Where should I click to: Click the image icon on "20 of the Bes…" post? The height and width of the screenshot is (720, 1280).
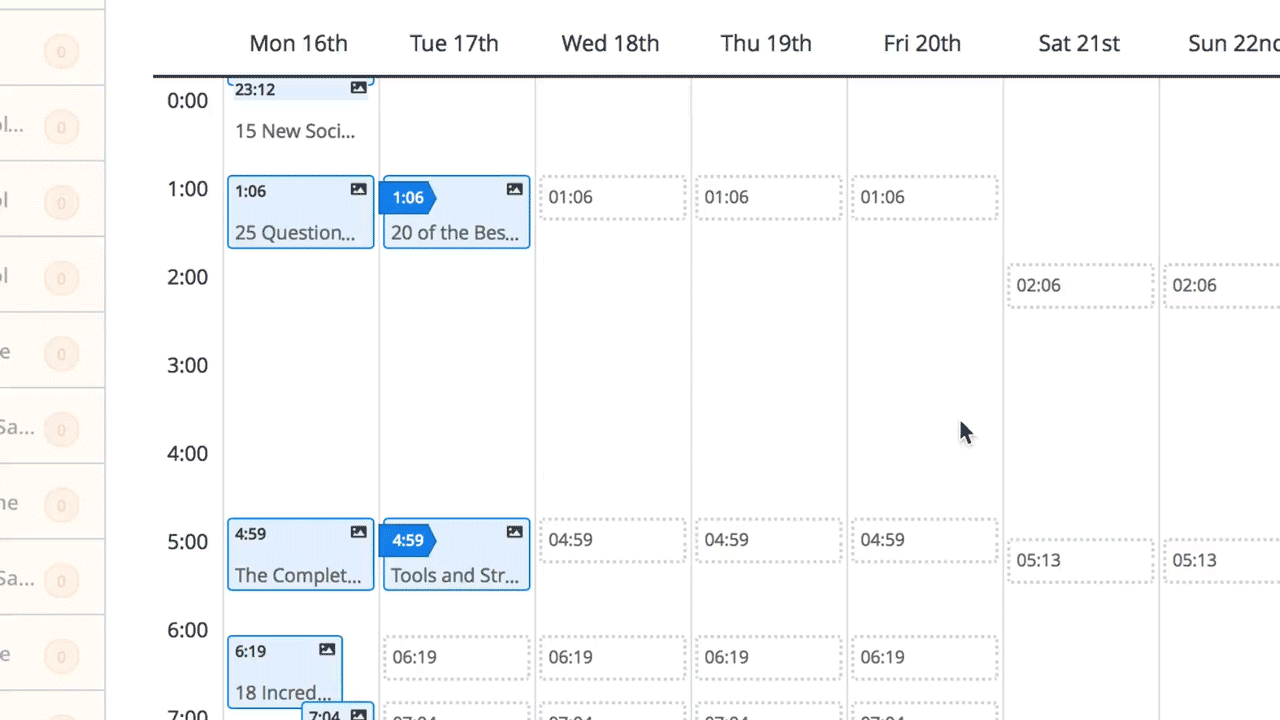(x=514, y=189)
